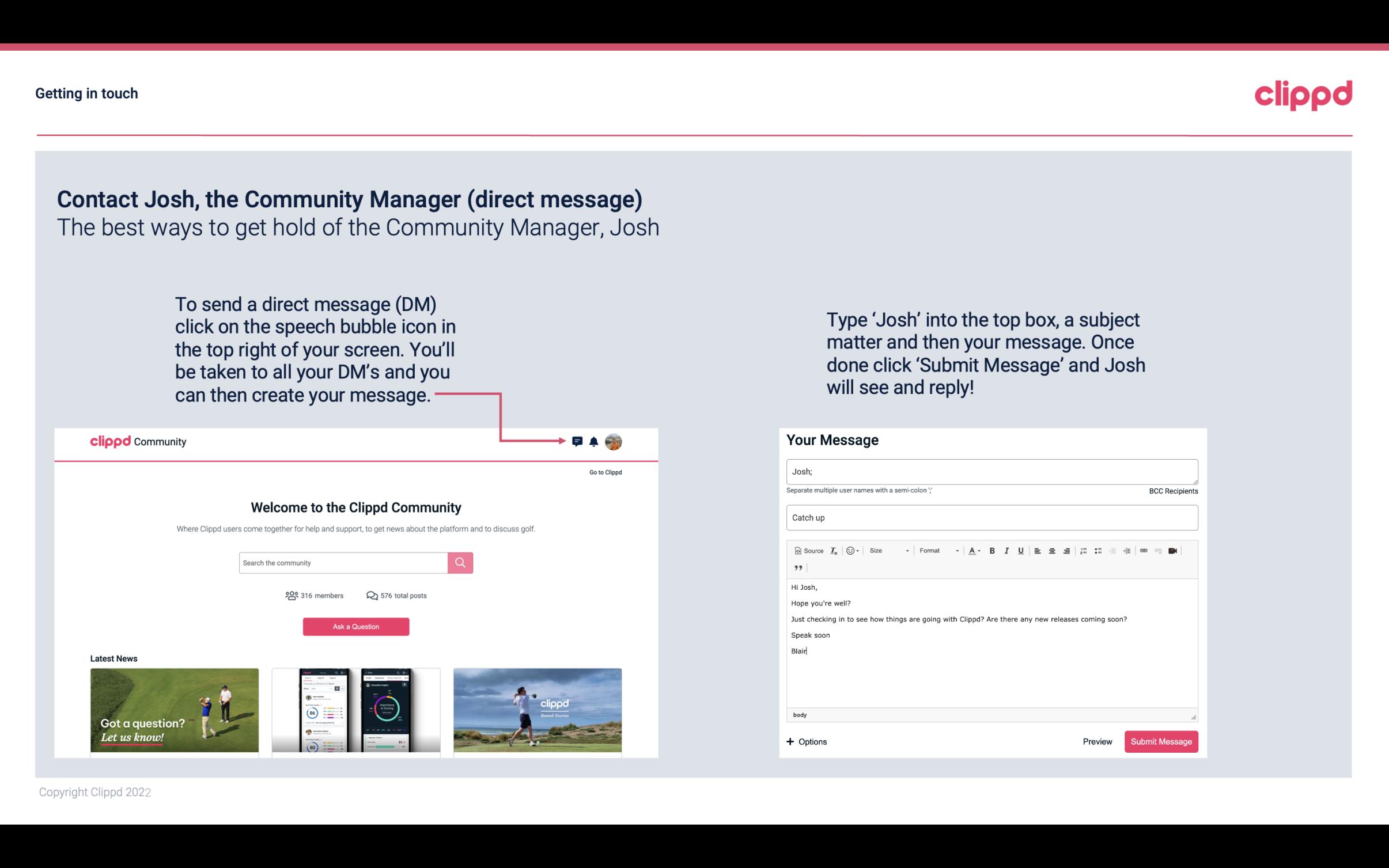The width and height of the screenshot is (1389, 868).
Task: Click the Italic formatting icon
Action: point(1006,551)
